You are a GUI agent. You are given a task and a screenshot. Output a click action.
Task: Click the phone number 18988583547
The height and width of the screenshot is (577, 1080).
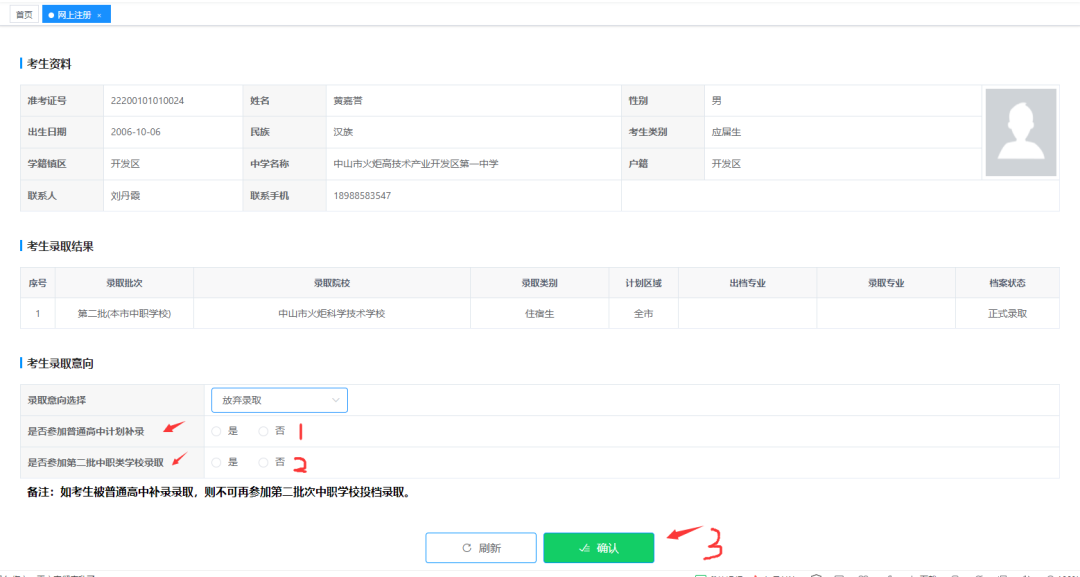coord(362,195)
